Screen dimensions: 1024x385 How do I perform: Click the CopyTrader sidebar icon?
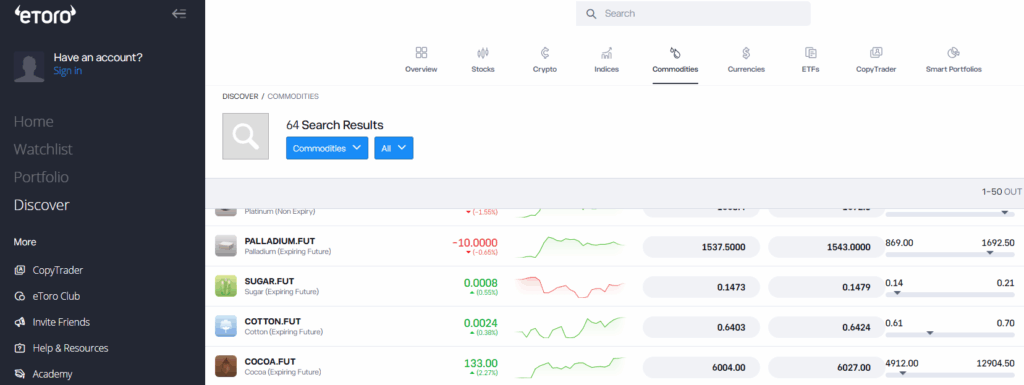pyautogui.click(x=20, y=270)
